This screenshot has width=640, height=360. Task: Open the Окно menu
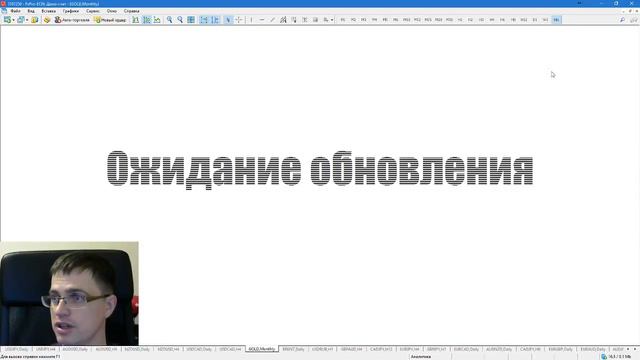(112, 11)
